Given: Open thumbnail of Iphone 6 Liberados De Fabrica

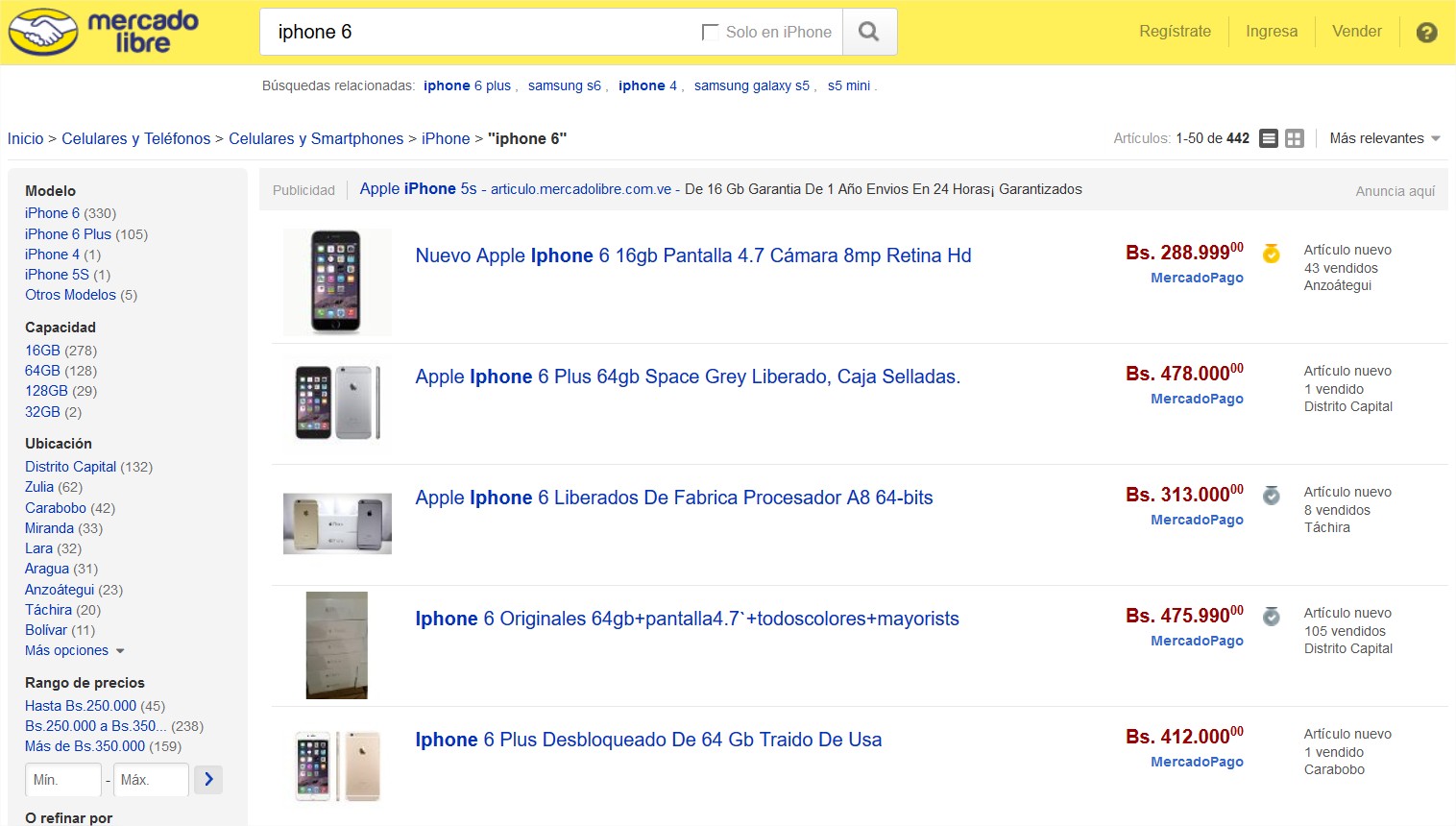Looking at the screenshot, I should pos(337,523).
